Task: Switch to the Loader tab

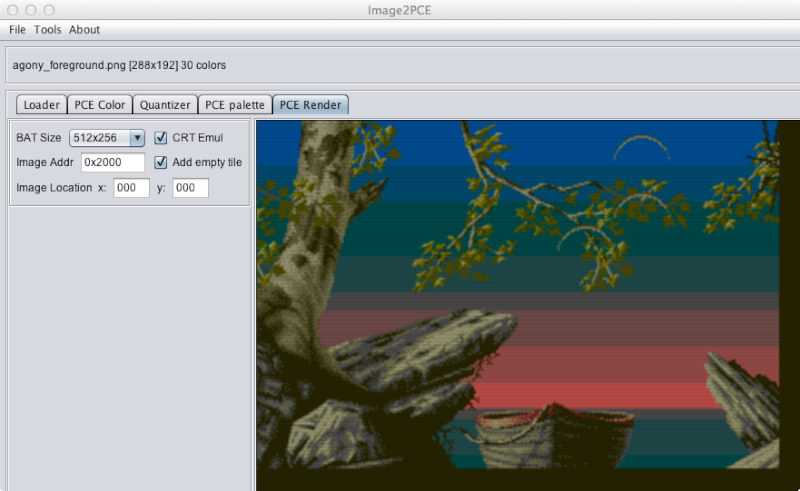Action: coord(41,105)
